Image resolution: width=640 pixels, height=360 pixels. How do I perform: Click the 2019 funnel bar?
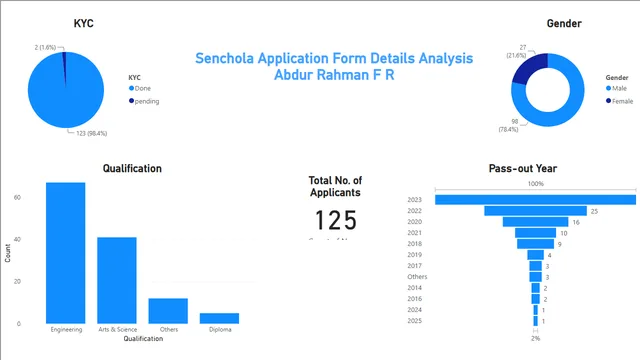coord(536,255)
